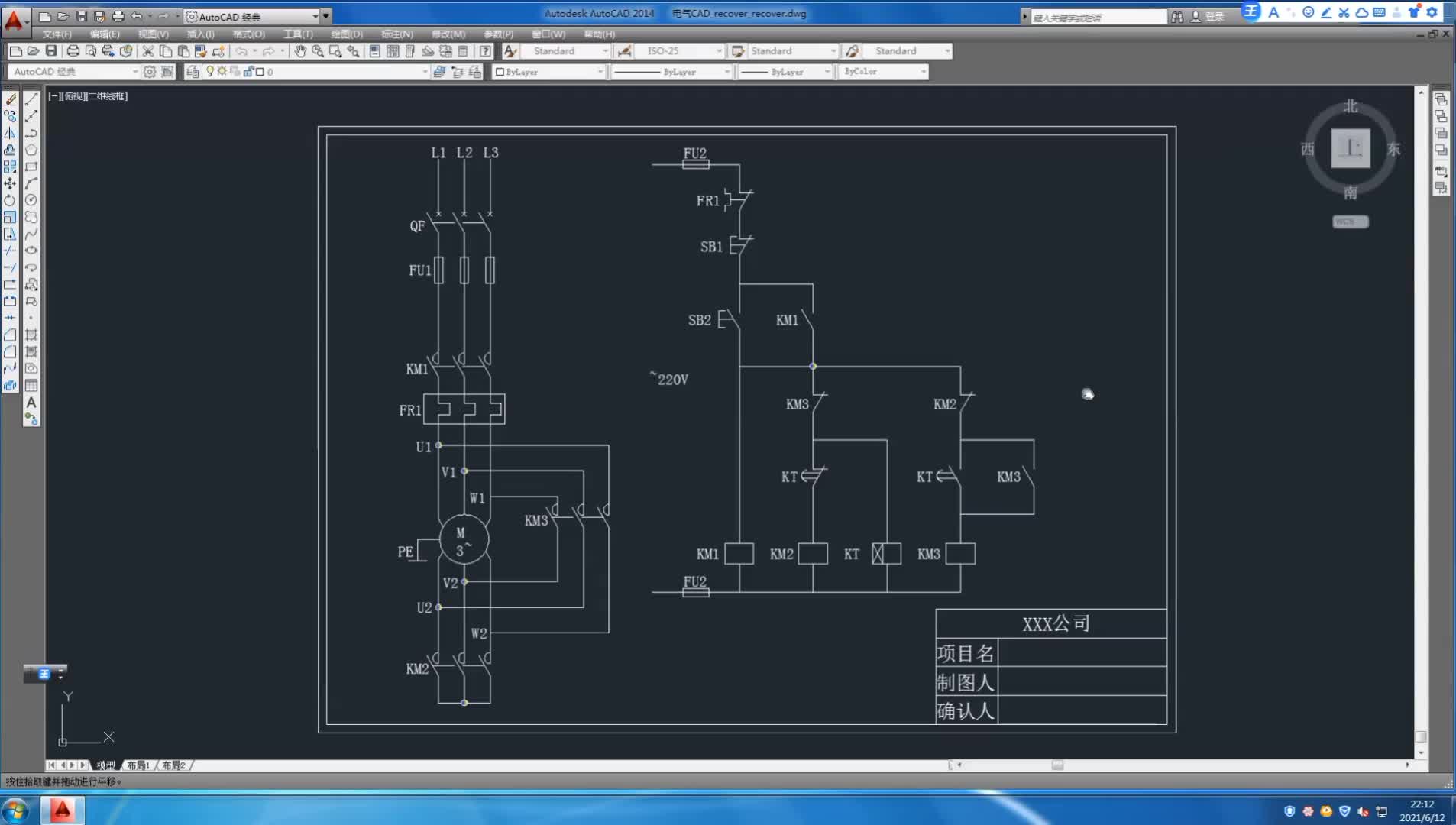Select the Line tool in draw toolbar
This screenshot has height=825, width=1456.
(x=31, y=99)
